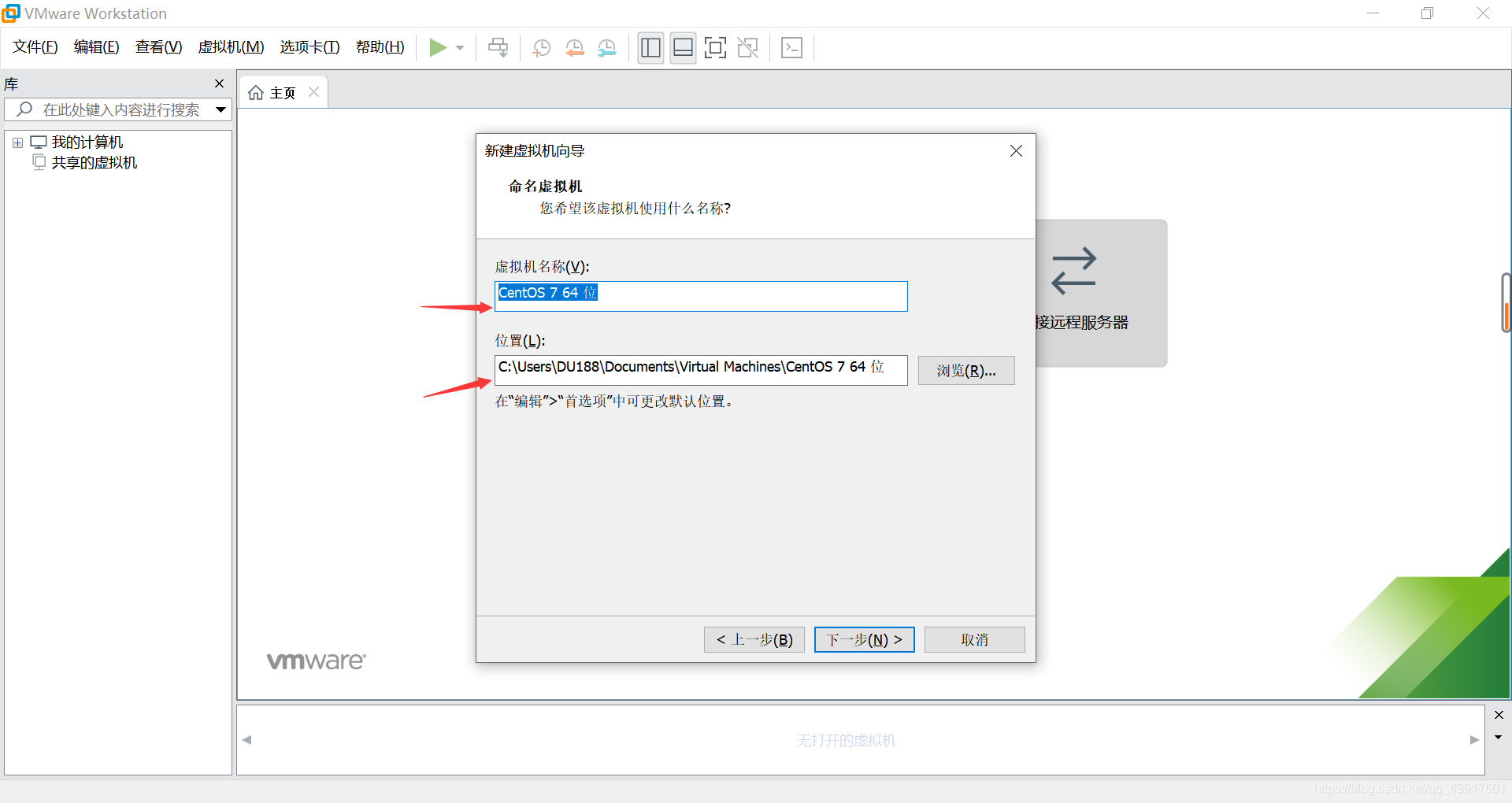The image size is (1512, 803).
Task: Click the 虚拟机名称 text field
Action: click(x=701, y=296)
